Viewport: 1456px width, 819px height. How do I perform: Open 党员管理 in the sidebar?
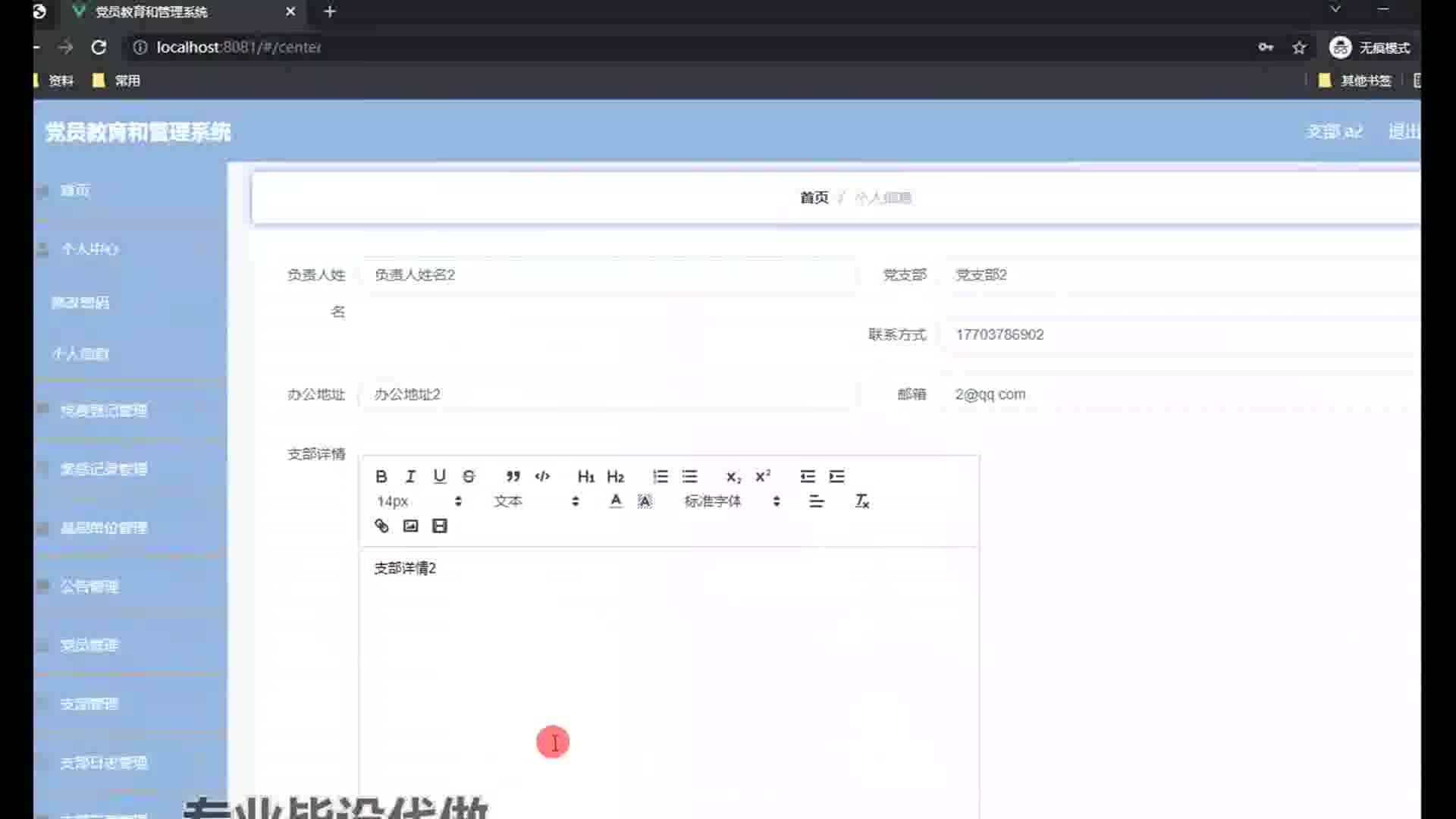[x=89, y=645]
